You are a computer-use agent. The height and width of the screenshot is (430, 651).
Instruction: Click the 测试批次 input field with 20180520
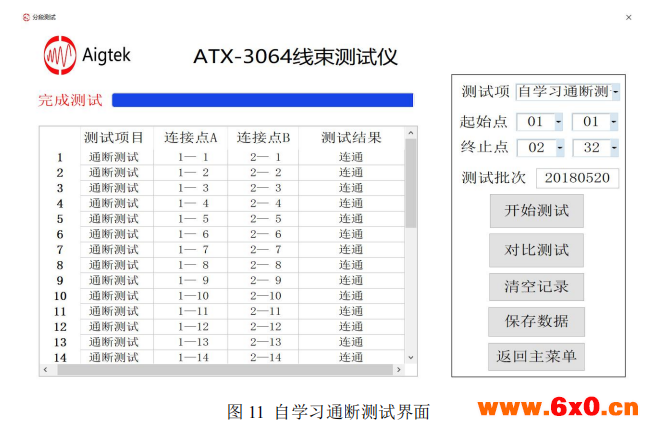coord(577,178)
